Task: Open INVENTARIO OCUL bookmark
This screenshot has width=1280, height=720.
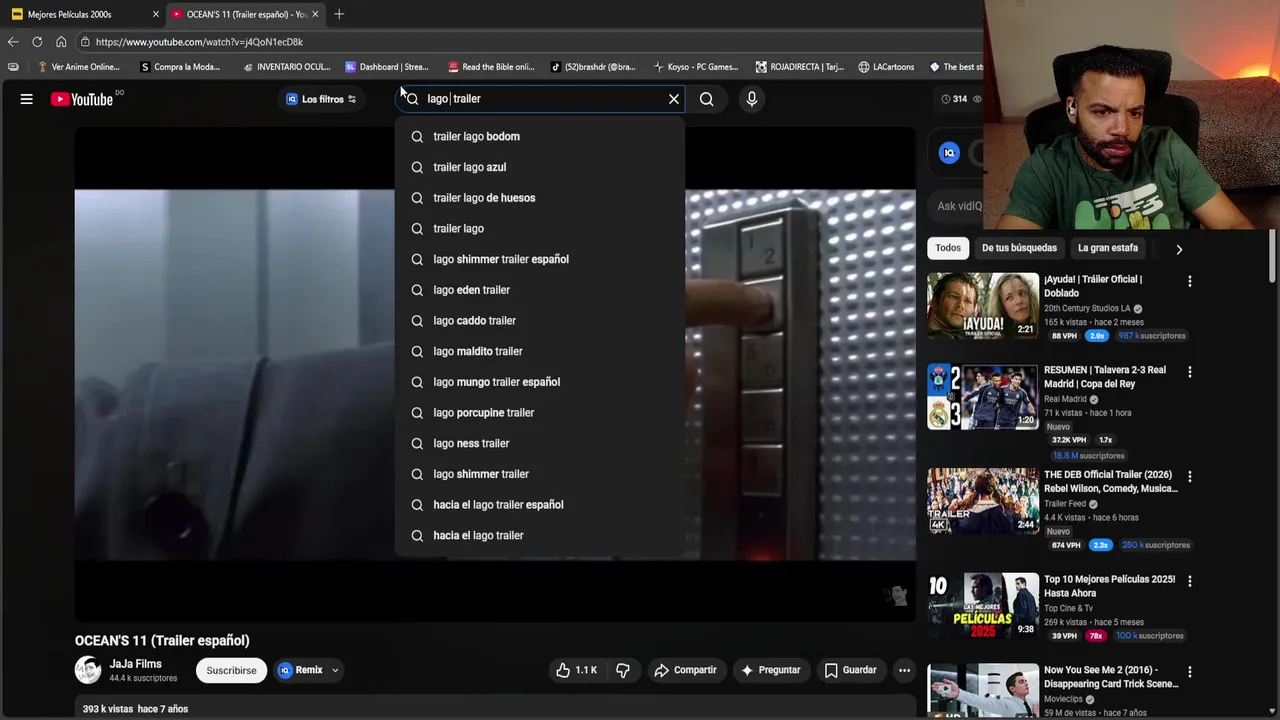Action: click(286, 67)
